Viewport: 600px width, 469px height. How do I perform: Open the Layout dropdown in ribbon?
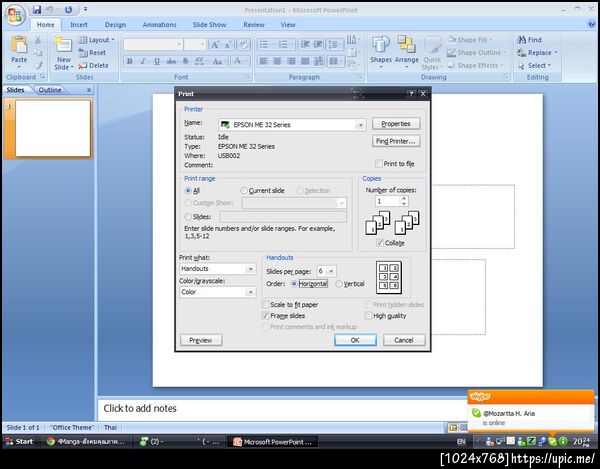coord(97,40)
